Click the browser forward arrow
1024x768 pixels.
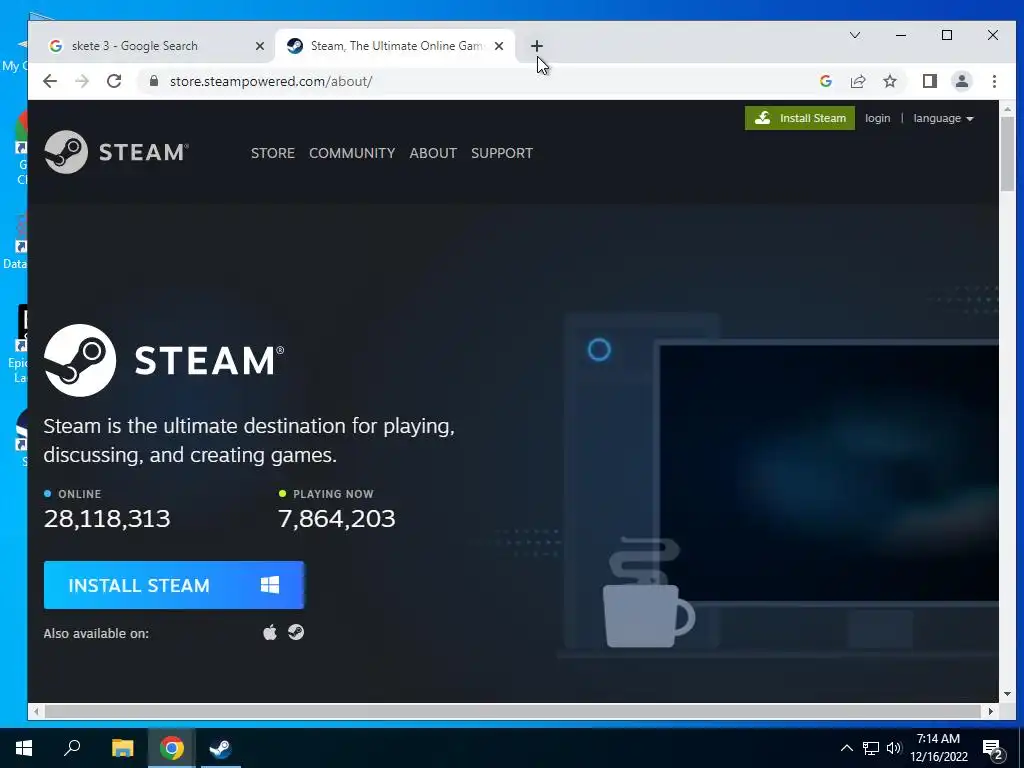(x=82, y=81)
